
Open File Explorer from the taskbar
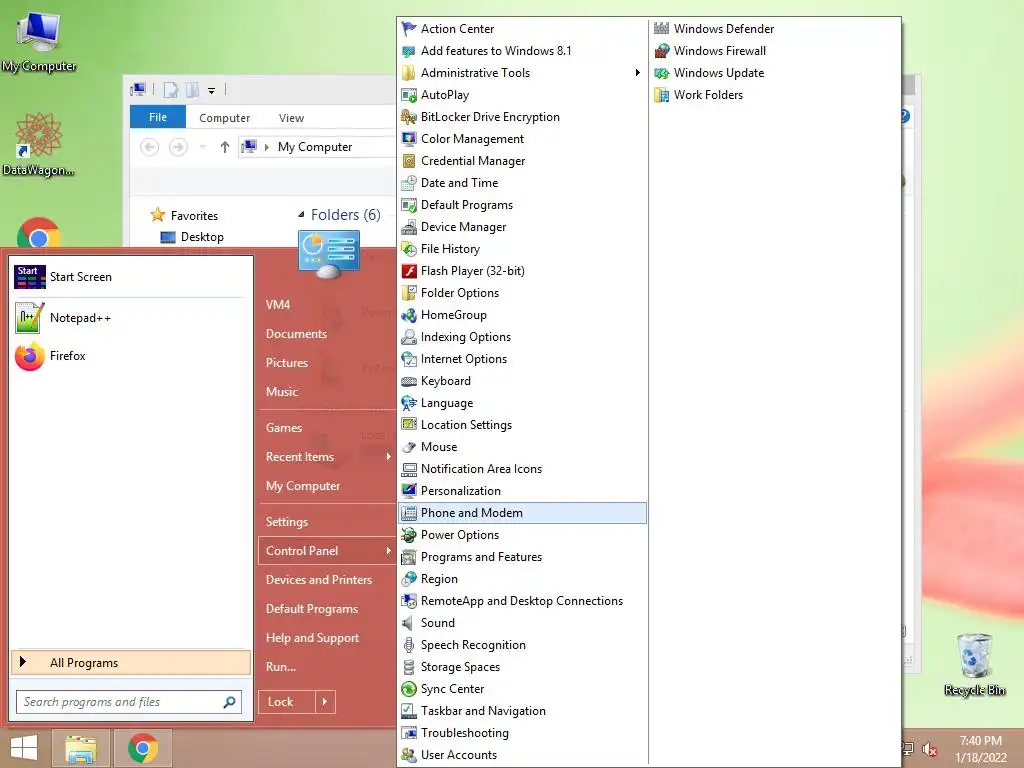(x=81, y=748)
